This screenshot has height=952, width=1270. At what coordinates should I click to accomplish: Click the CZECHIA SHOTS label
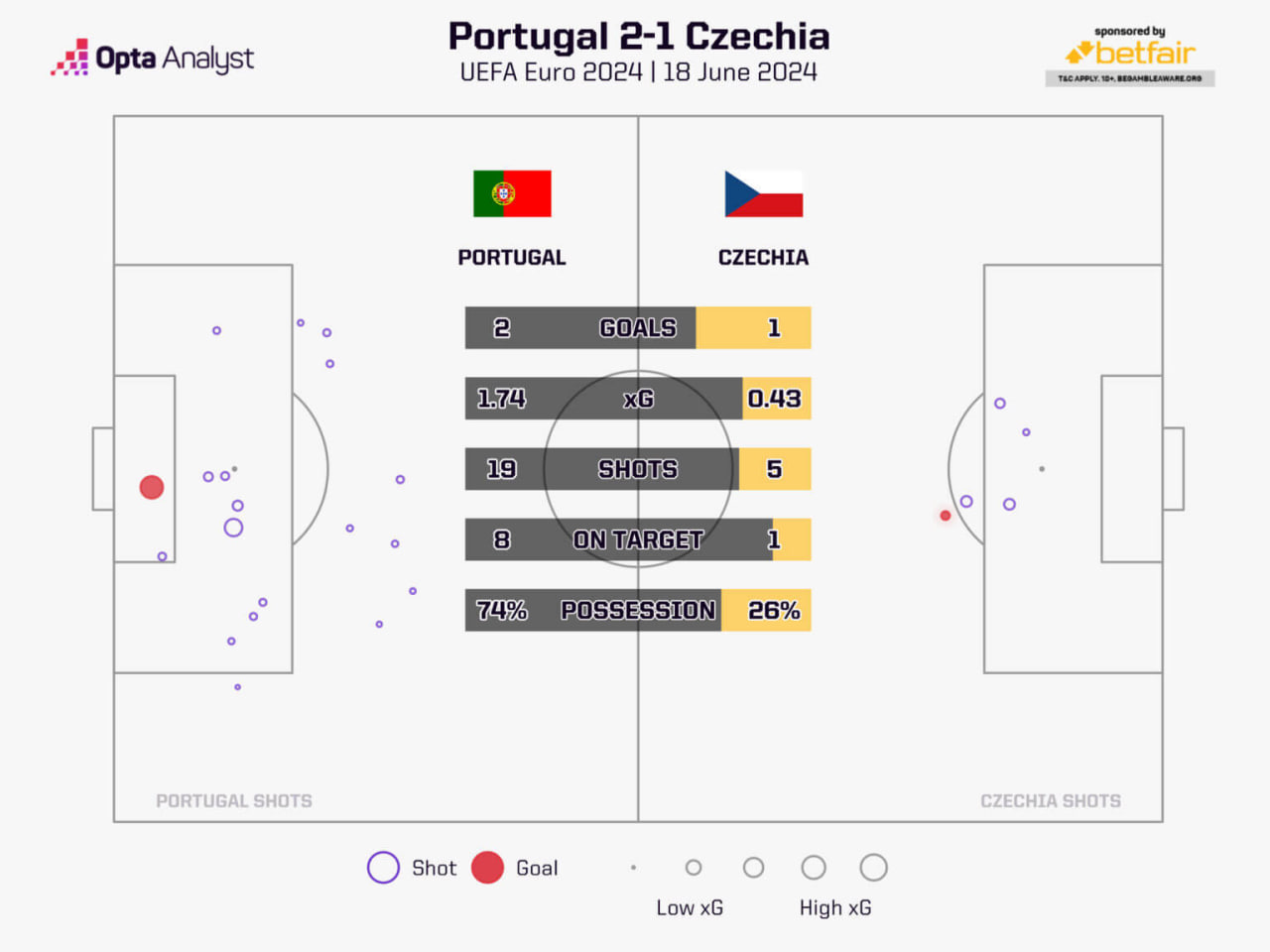[1051, 801]
